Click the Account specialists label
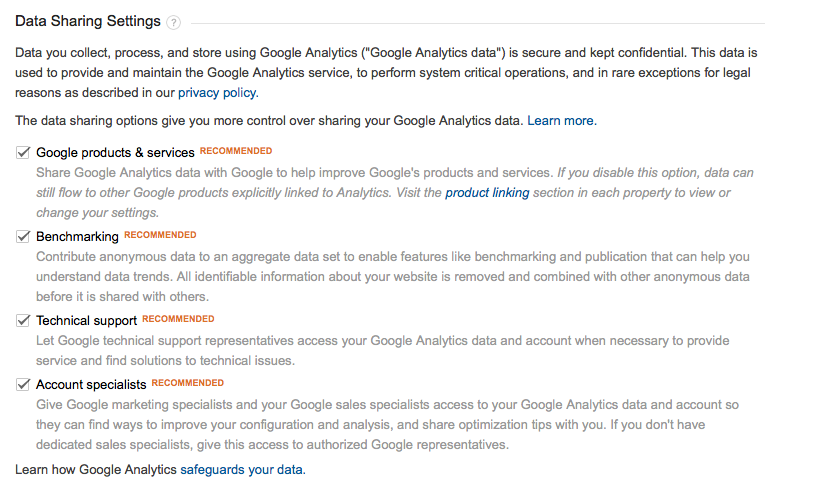Image resolution: width=830 pixels, height=497 pixels. coord(91,385)
